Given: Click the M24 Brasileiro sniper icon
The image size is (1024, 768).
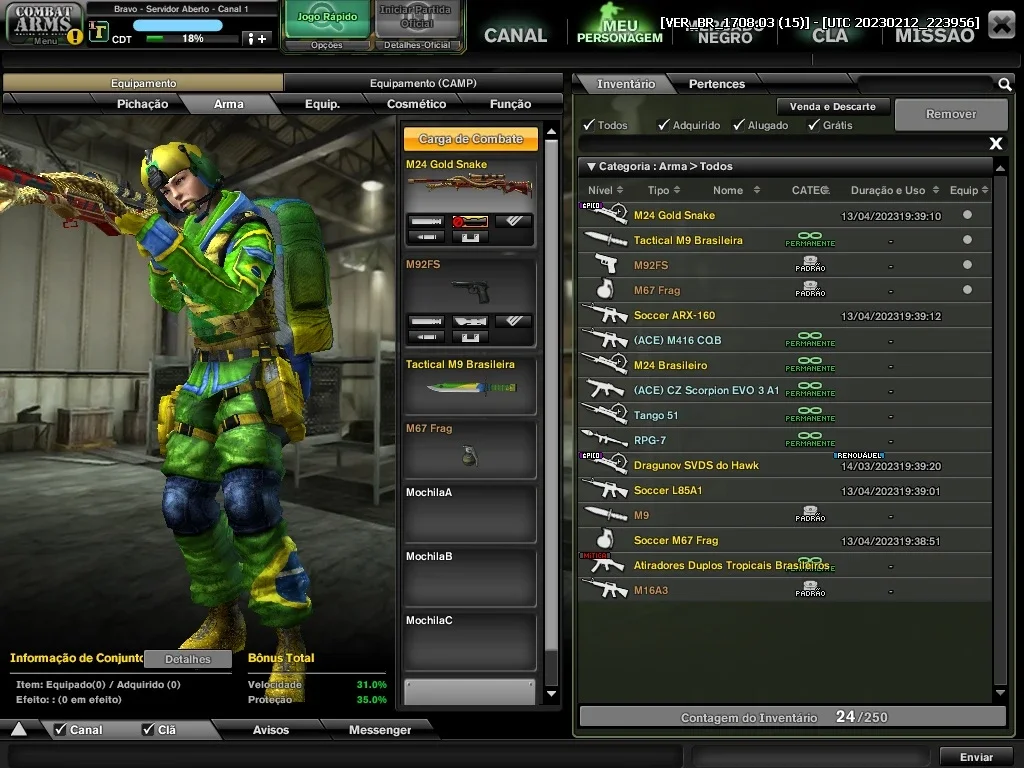Looking at the screenshot, I should 605,364.
